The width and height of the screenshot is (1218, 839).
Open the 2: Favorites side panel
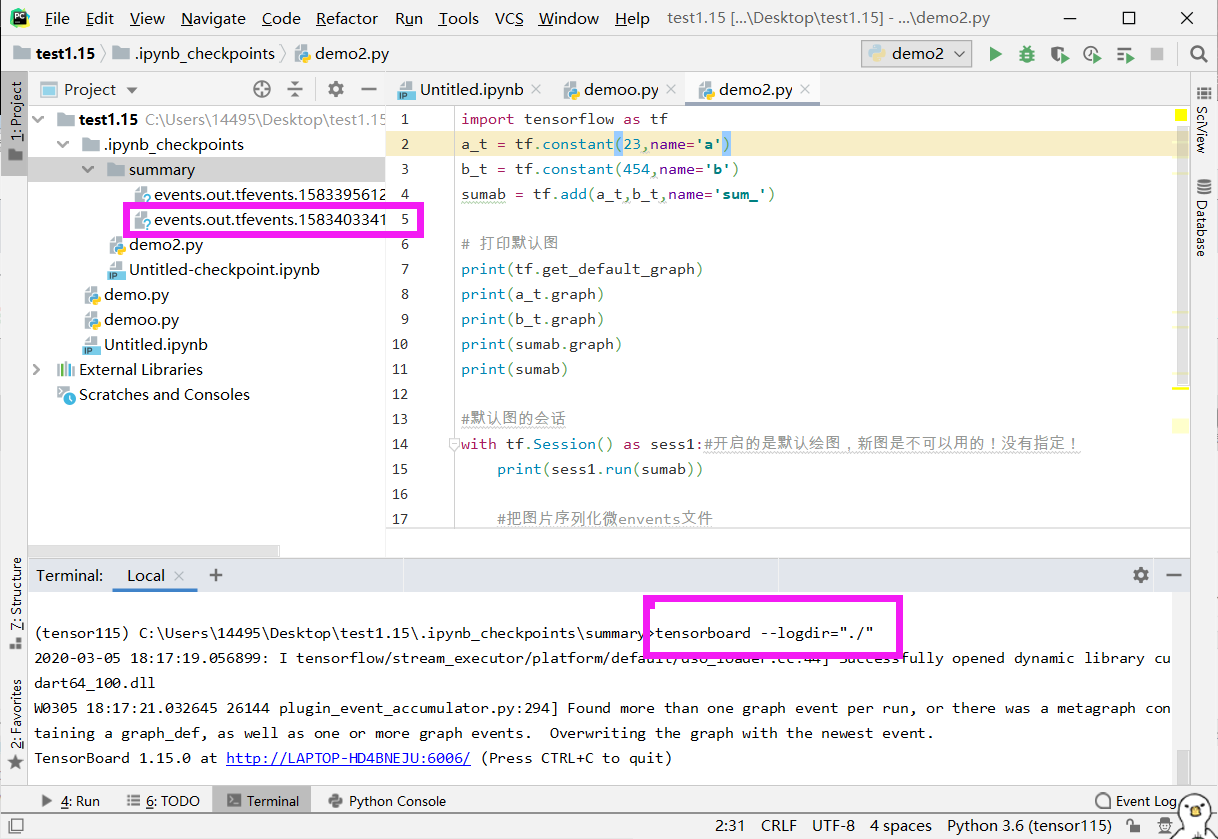click(14, 723)
